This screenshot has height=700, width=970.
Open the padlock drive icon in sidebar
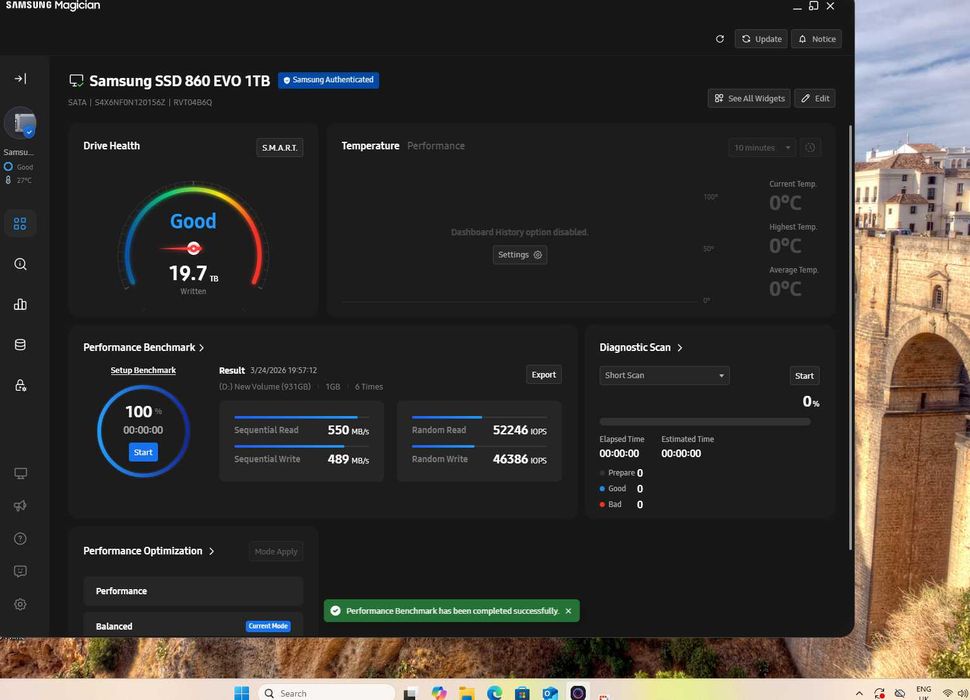point(20,386)
